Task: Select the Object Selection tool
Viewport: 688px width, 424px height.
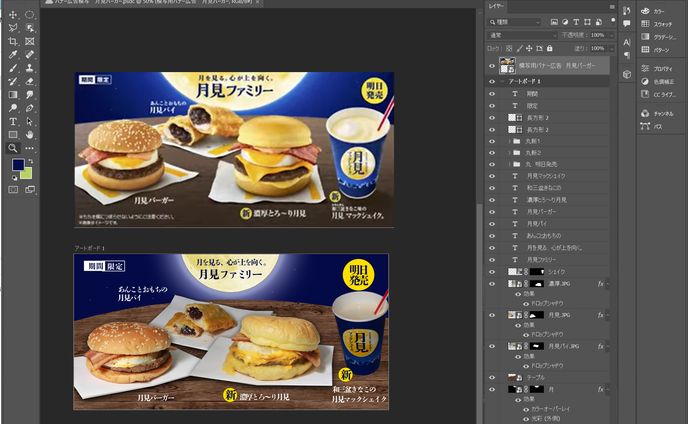Action: pos(29,28)
